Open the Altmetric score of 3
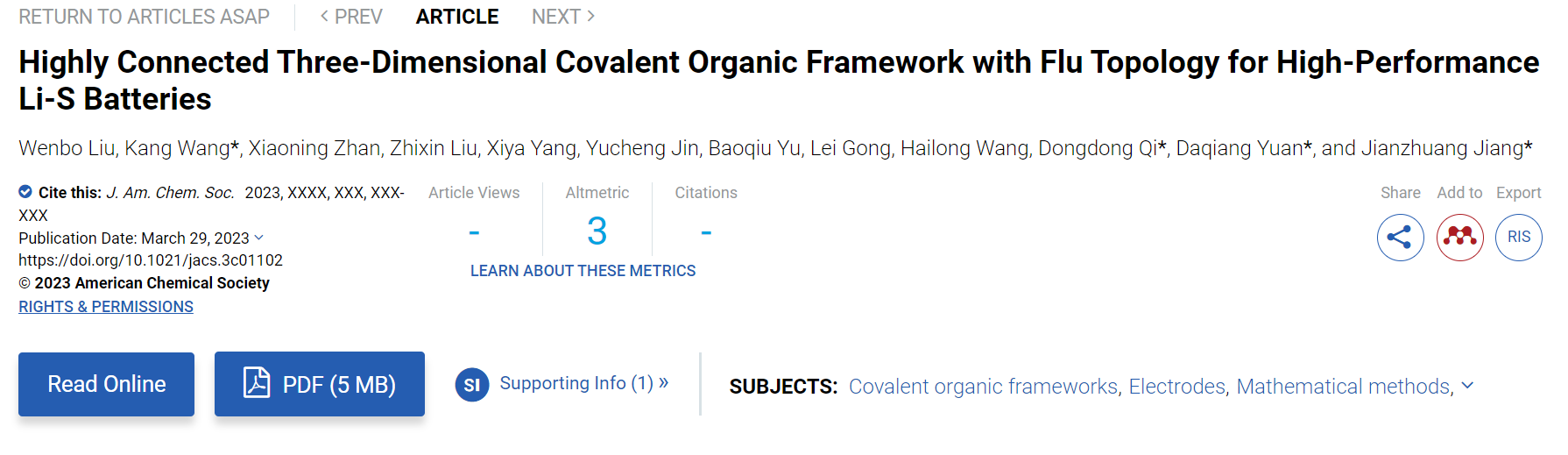The height and width of the screenshot is (455, 1568). [x=597, y=231]
